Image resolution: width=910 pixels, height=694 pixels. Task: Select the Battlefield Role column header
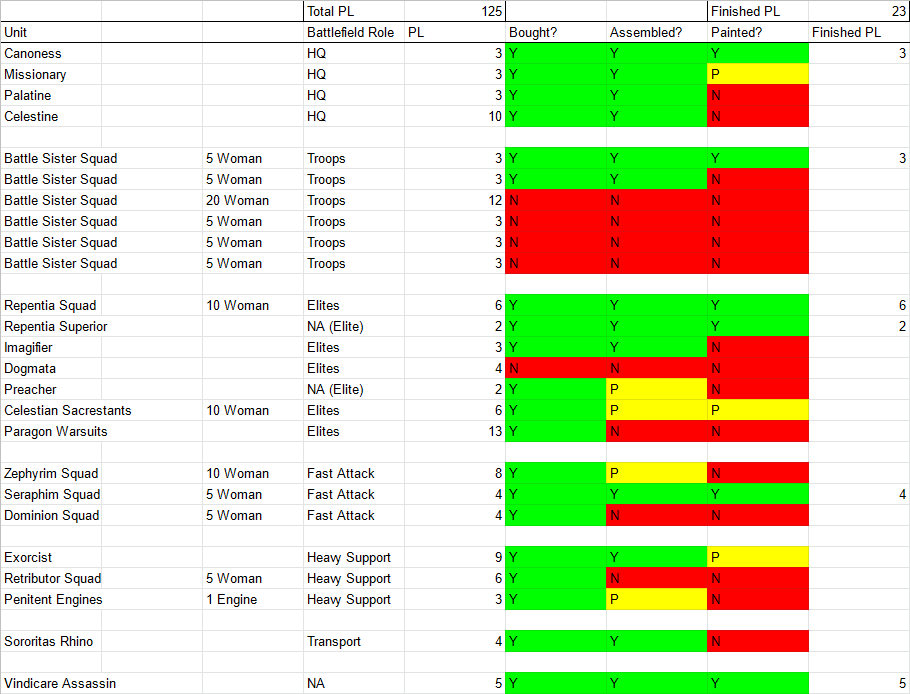[x=353, y=33]
